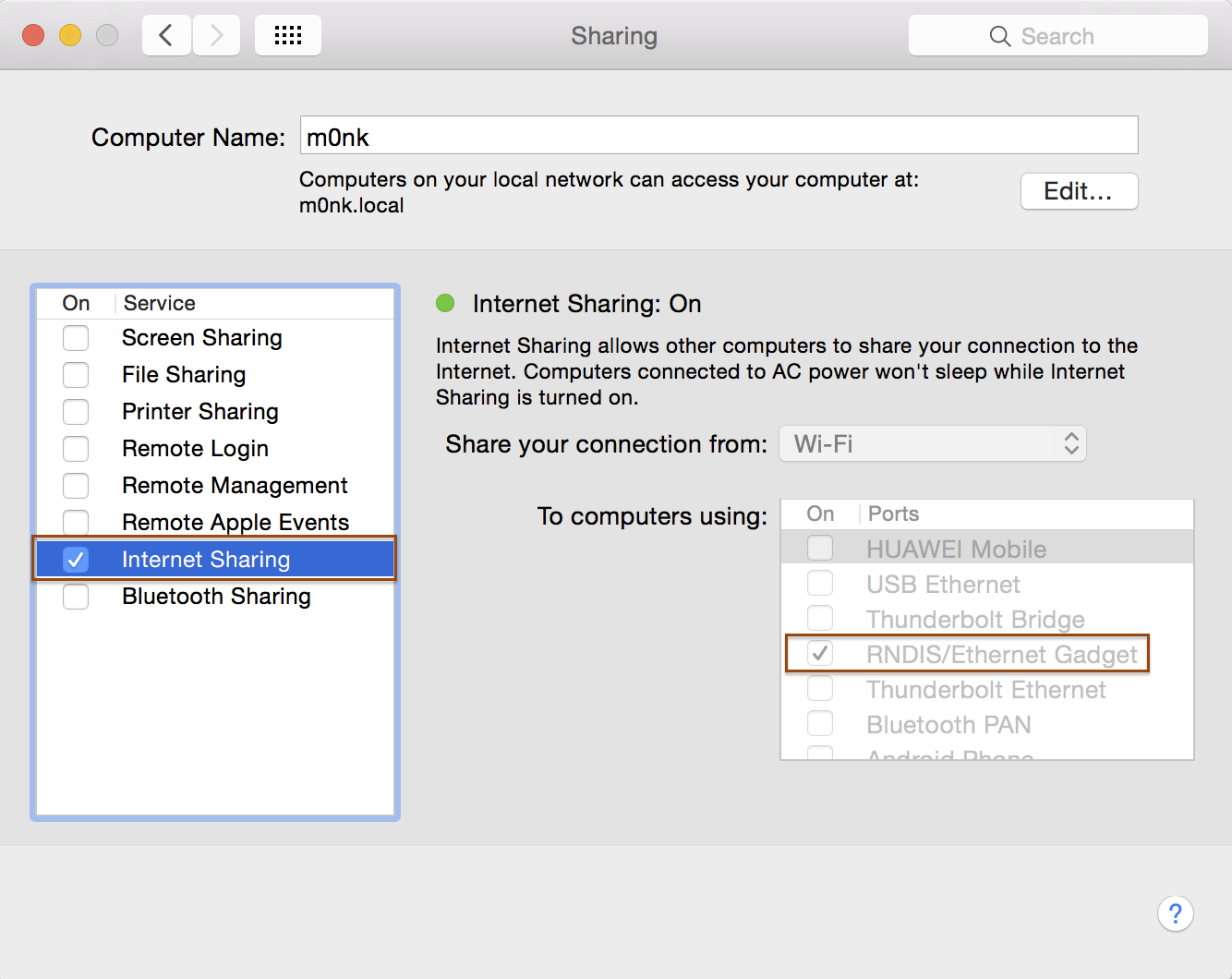1232x979 pixels.
Task: Select File Sharing service row
Action: tap(215, 375)
